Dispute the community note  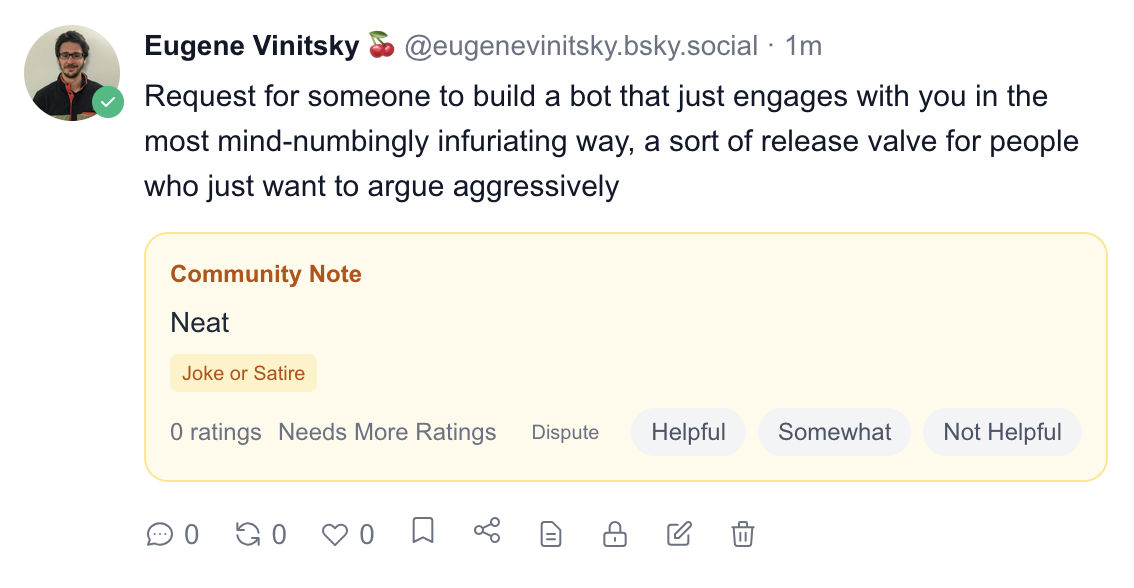(x=565, y=433)
